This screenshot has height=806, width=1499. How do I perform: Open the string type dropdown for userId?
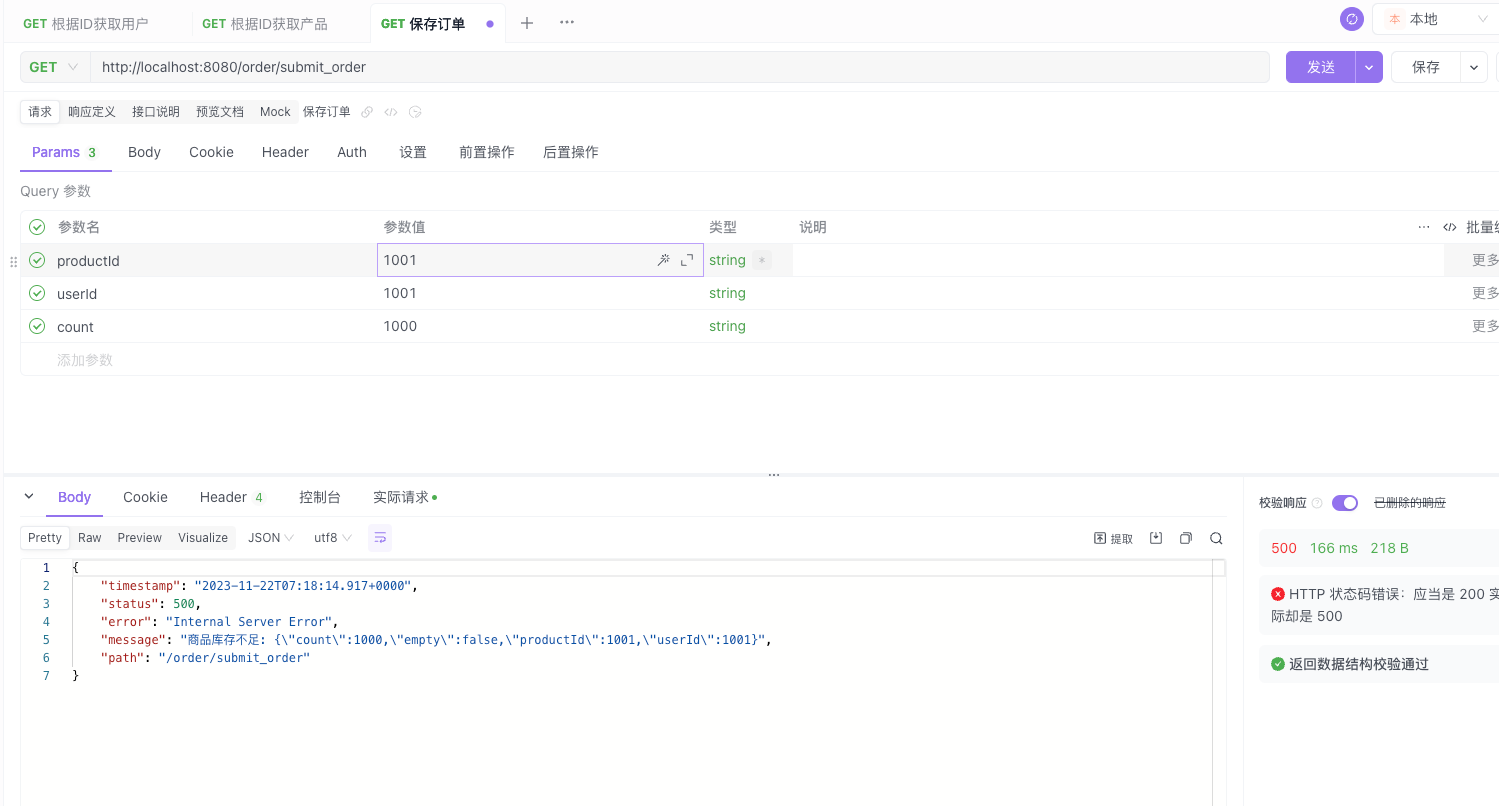727,293
